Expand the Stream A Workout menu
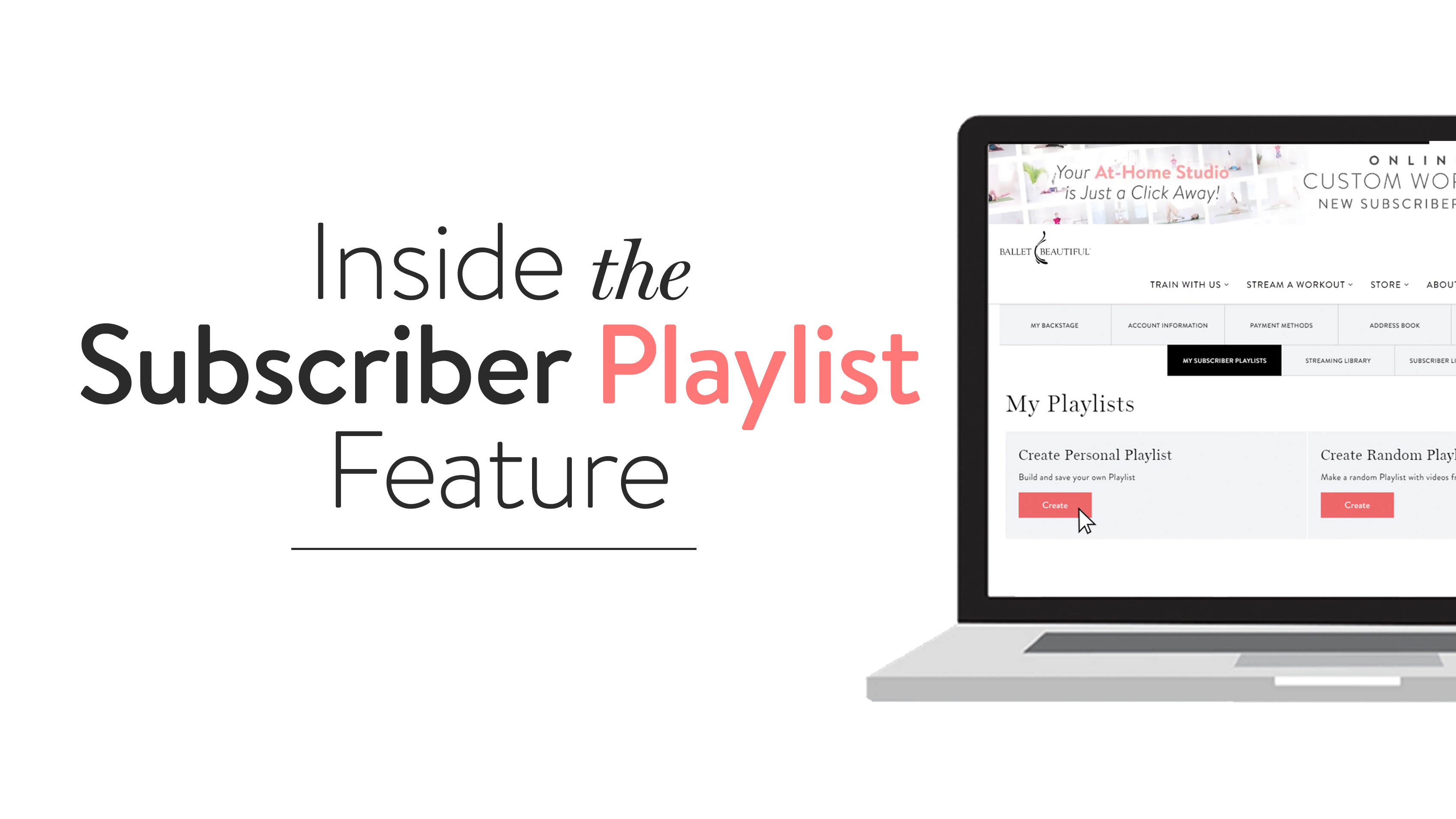The height and width of the screenshot is (819, 1456). pos(1298,284)
